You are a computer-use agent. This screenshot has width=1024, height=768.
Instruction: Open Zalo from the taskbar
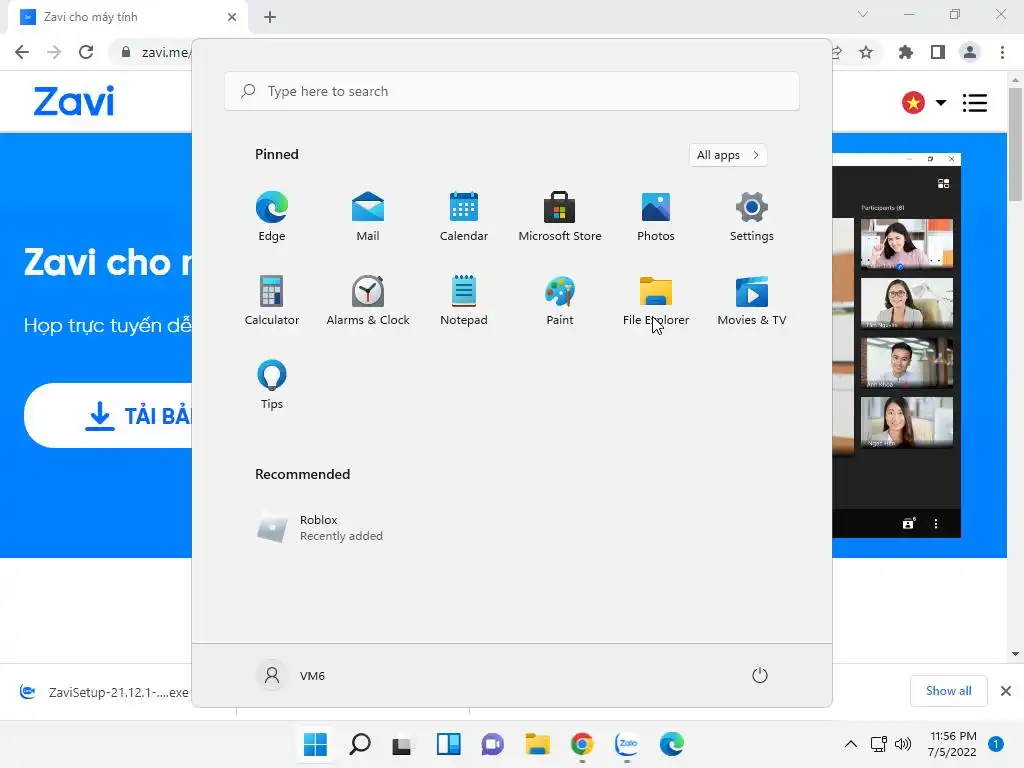[x=627, y=744]
